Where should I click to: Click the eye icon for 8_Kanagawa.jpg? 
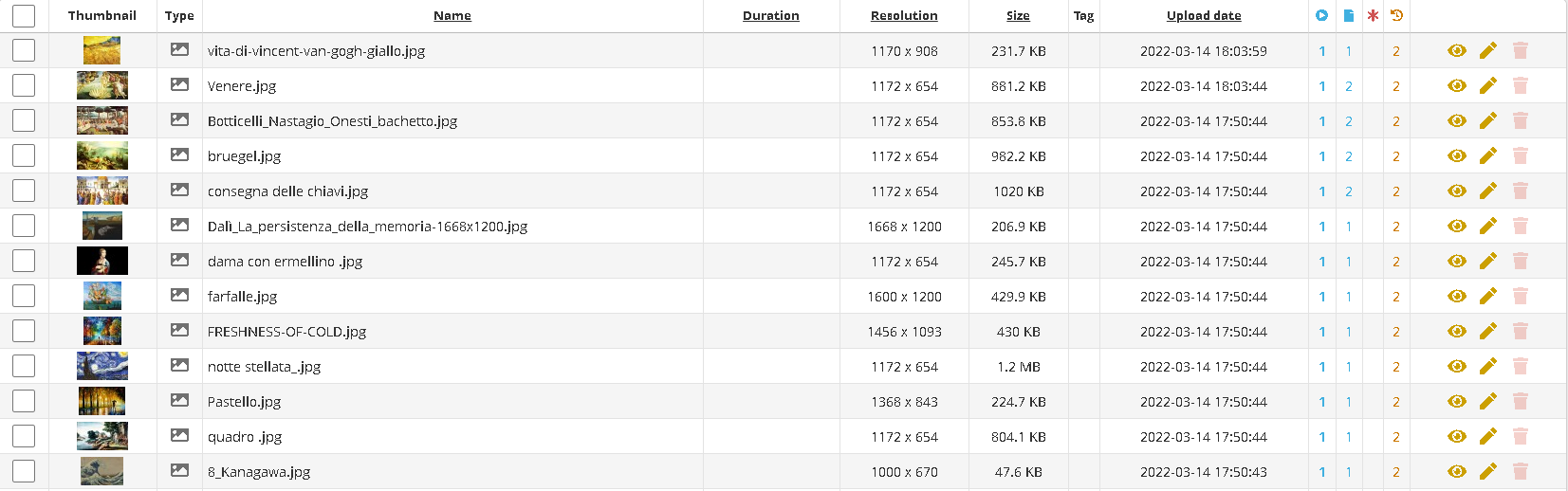(1457, 471)
